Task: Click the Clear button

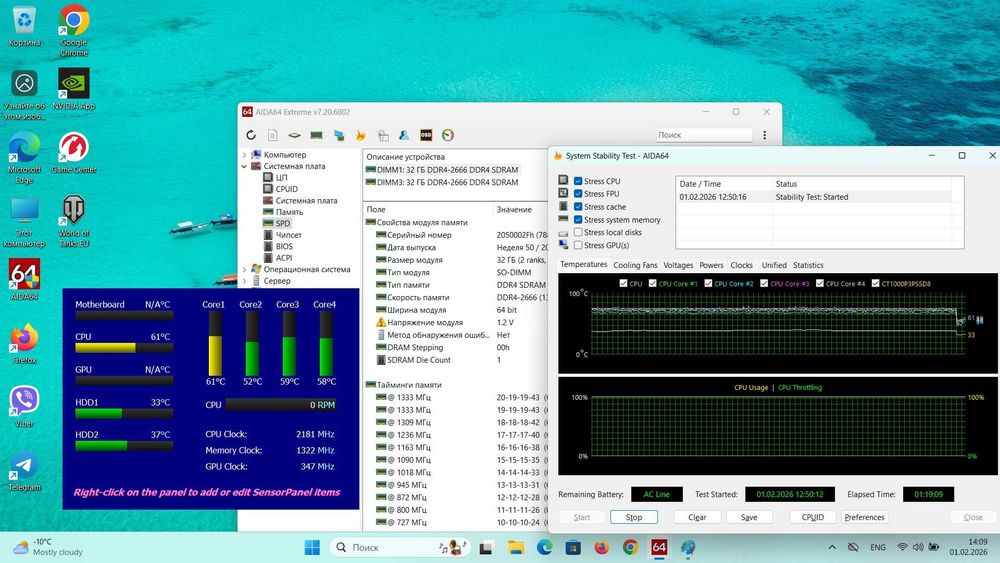Action: [x=697, y=517]
